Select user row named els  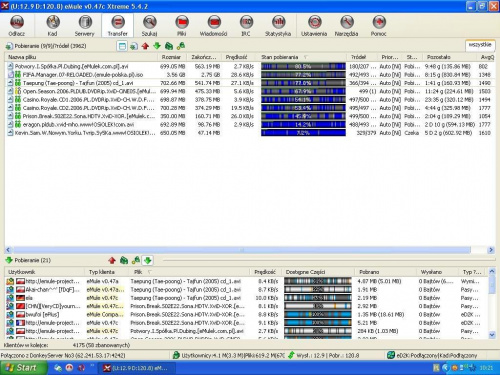point(247,298)
